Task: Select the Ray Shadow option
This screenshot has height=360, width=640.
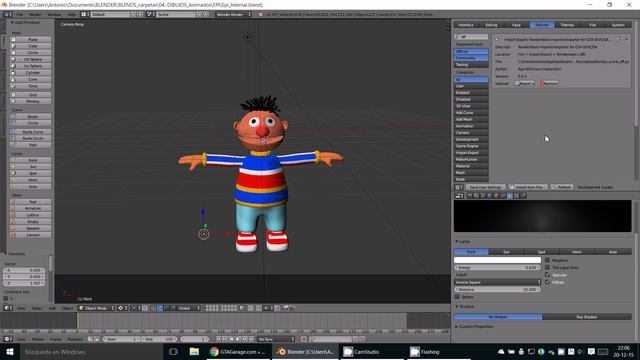Action: coord(587,317)
